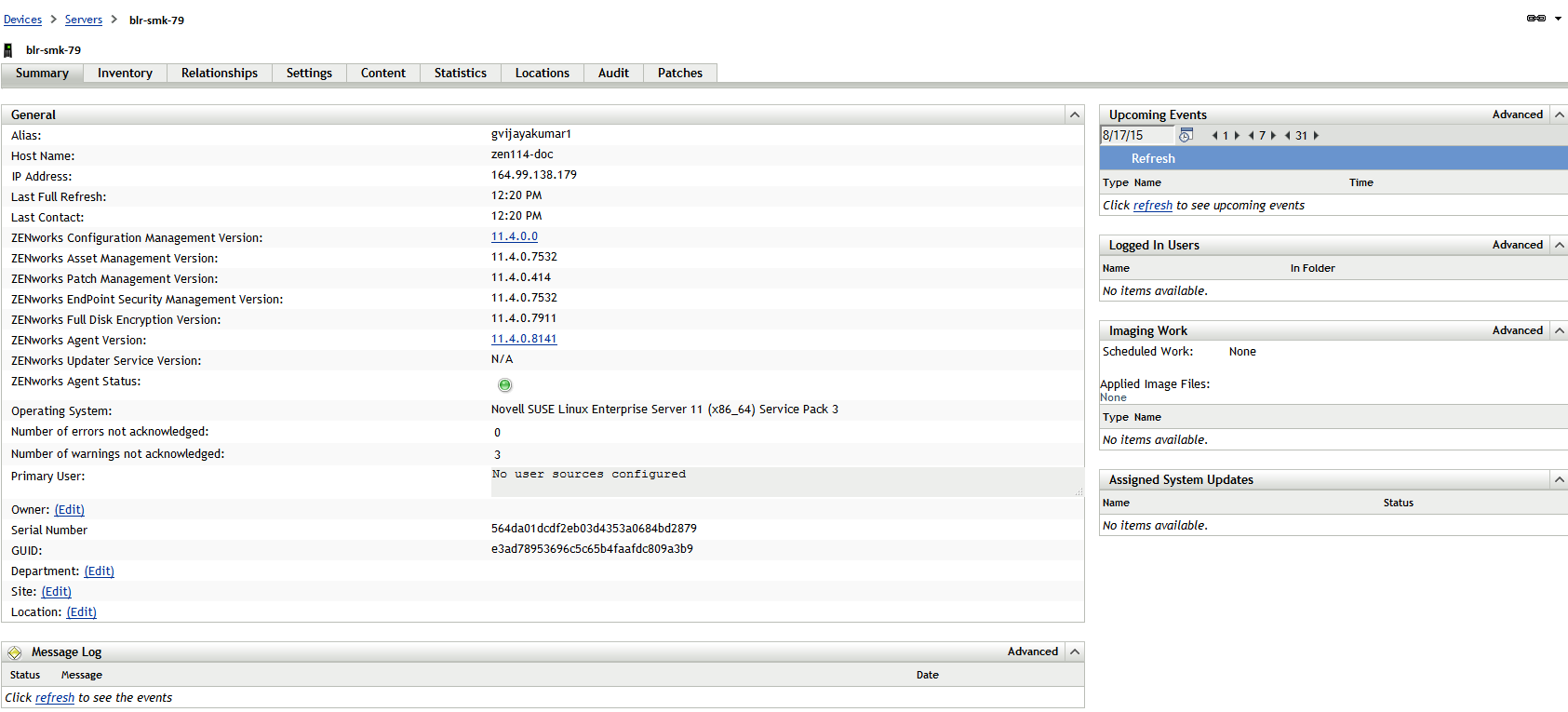1568x712 pixels.
Task: Edit the Site field
Action: (57, 592)
